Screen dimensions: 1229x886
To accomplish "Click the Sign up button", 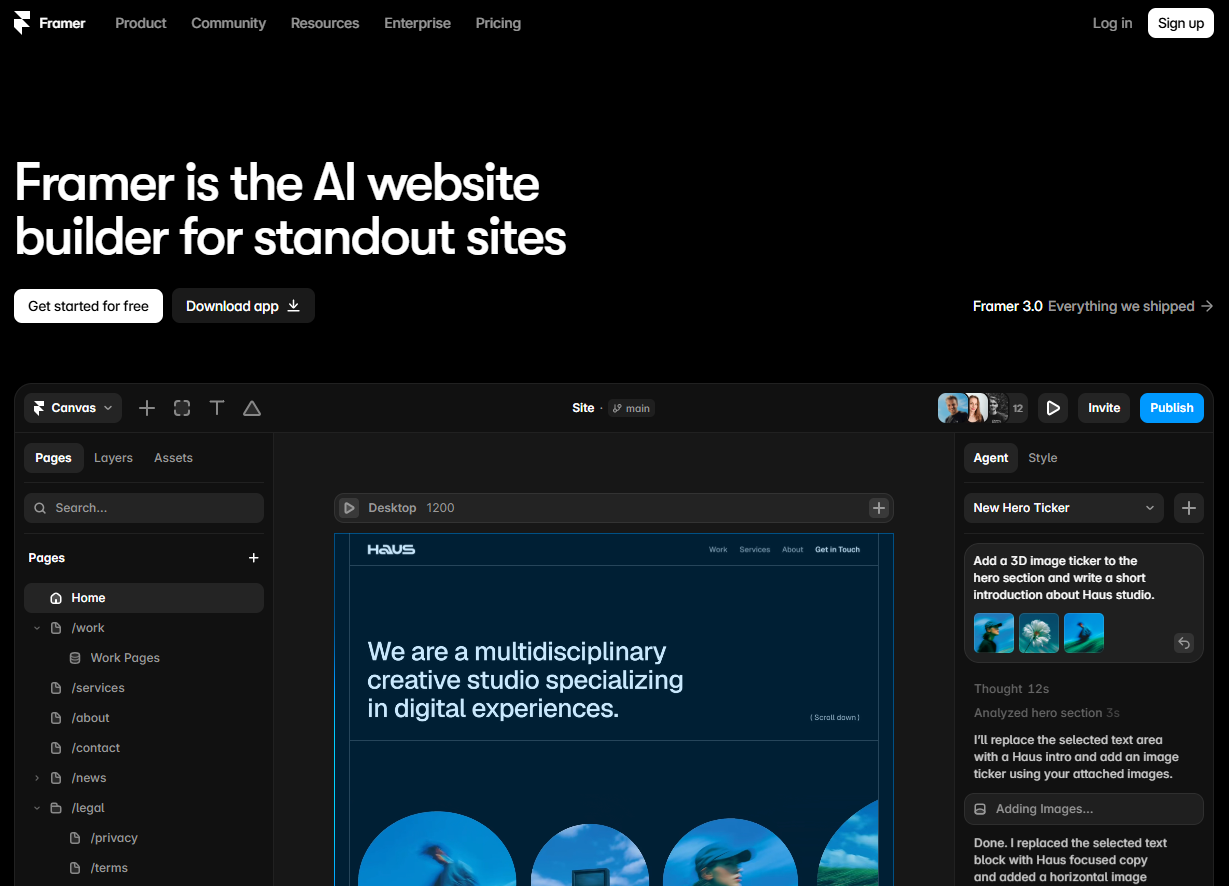I will point(1180,23).
